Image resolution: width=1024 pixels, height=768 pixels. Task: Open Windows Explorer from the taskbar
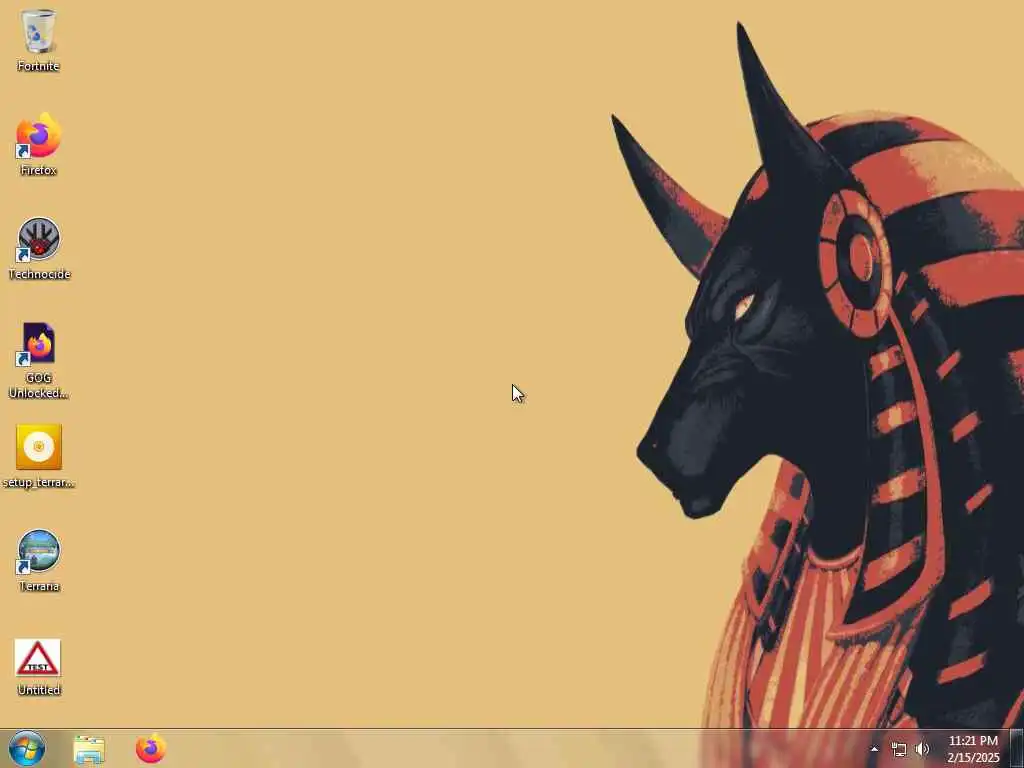[x=89, y=750]
